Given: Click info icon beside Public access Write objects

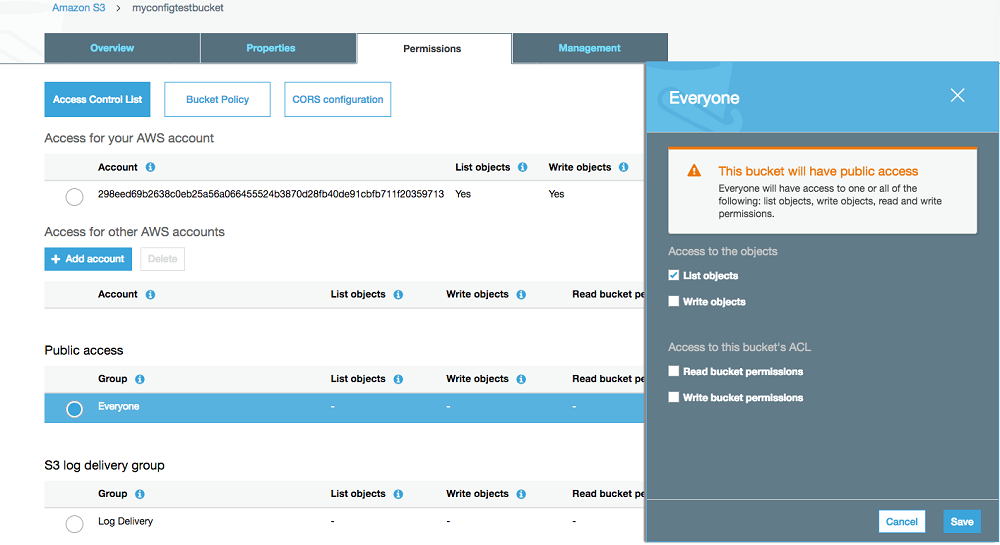Looking at the screenshot, I should pos(521,379).
